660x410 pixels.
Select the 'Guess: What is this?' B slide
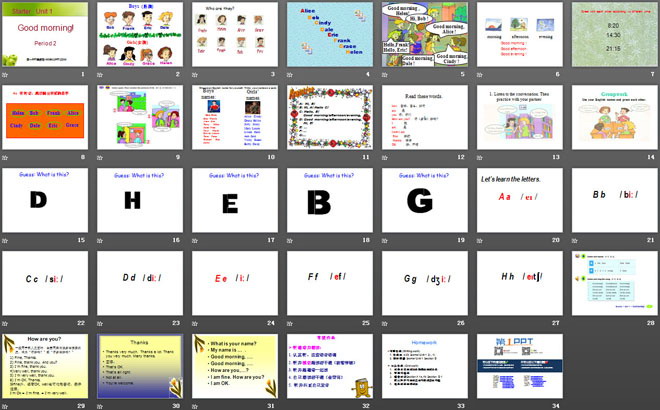pos(330,200)
